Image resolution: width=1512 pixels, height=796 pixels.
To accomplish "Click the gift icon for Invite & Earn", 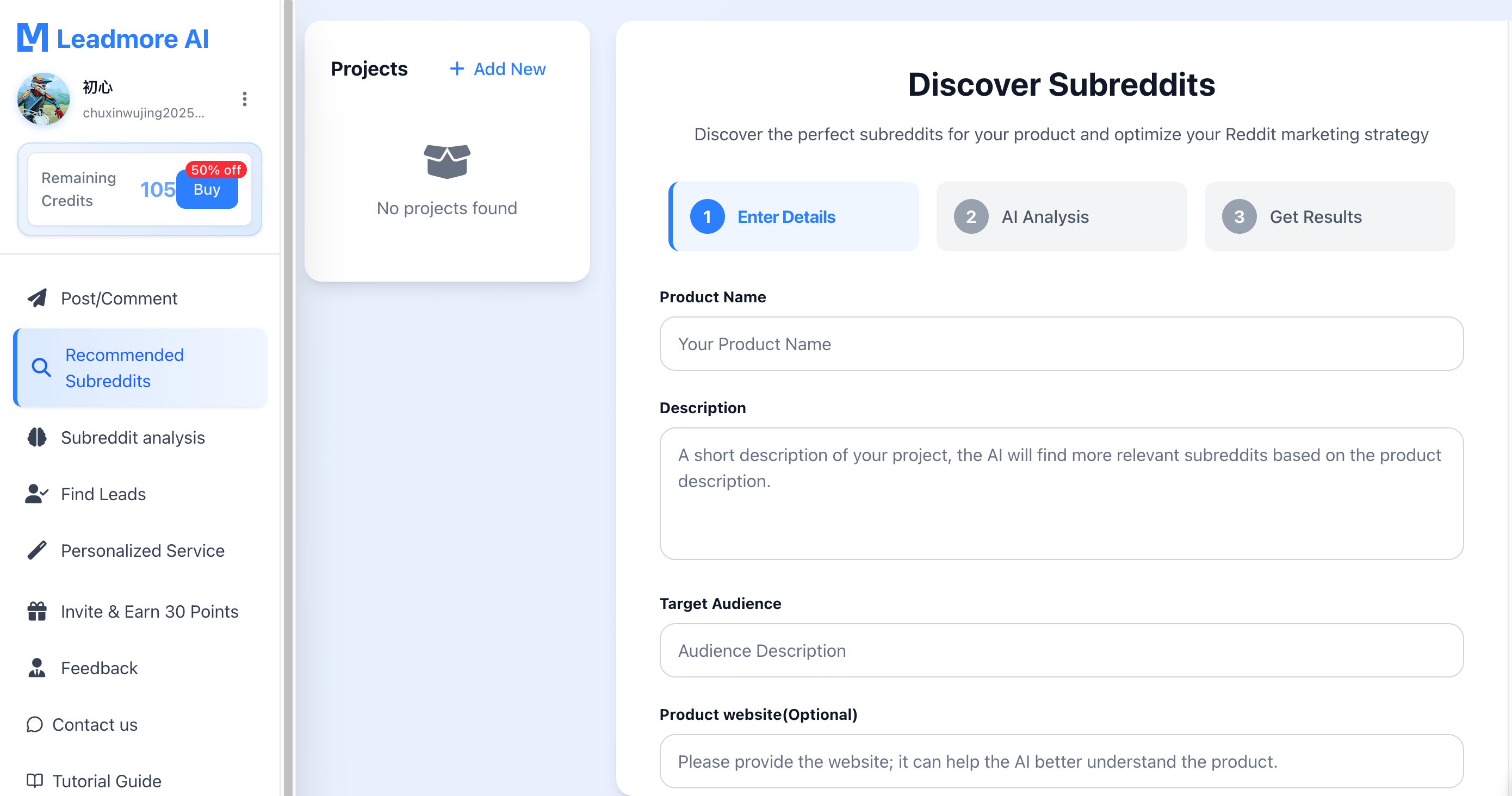I will (x=37, y=611).
